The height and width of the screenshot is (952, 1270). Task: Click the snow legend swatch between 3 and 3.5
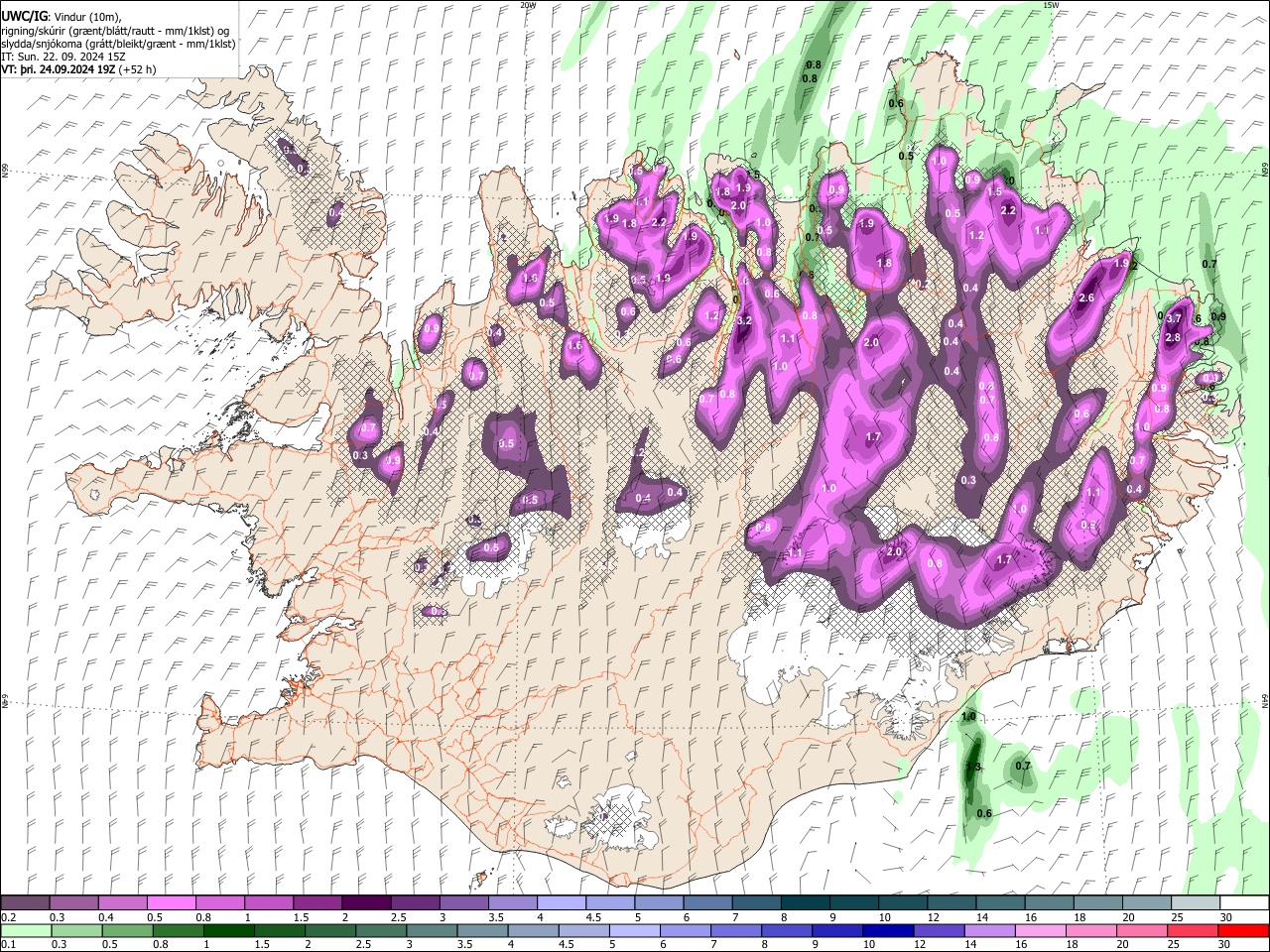(x=463, y=903)
